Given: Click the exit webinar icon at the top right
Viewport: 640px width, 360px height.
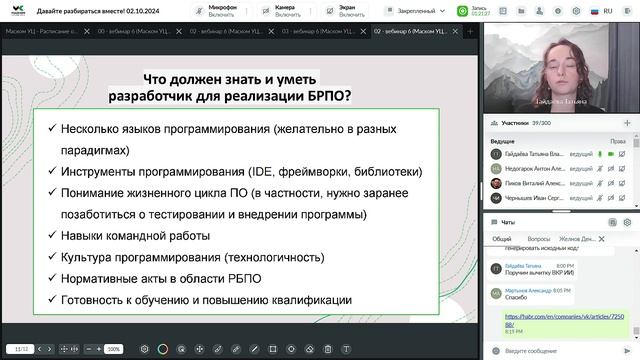Looking at the screenshot, I should pyautogui.click(x=627, y=11).
